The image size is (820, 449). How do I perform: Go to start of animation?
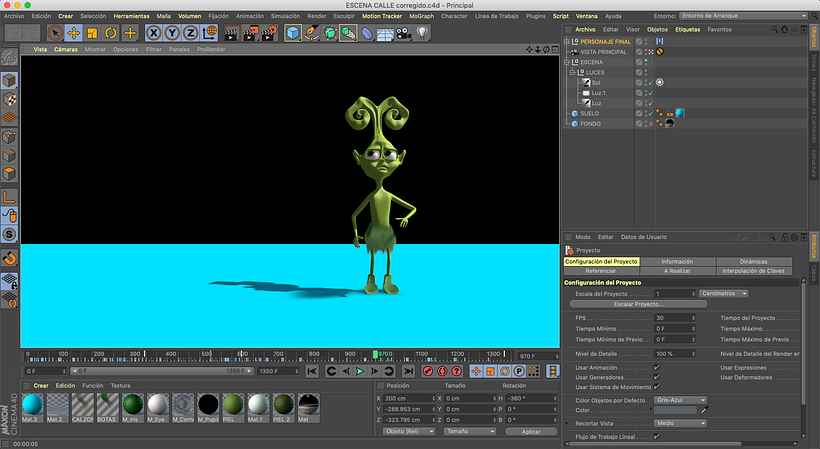(312, 371)
